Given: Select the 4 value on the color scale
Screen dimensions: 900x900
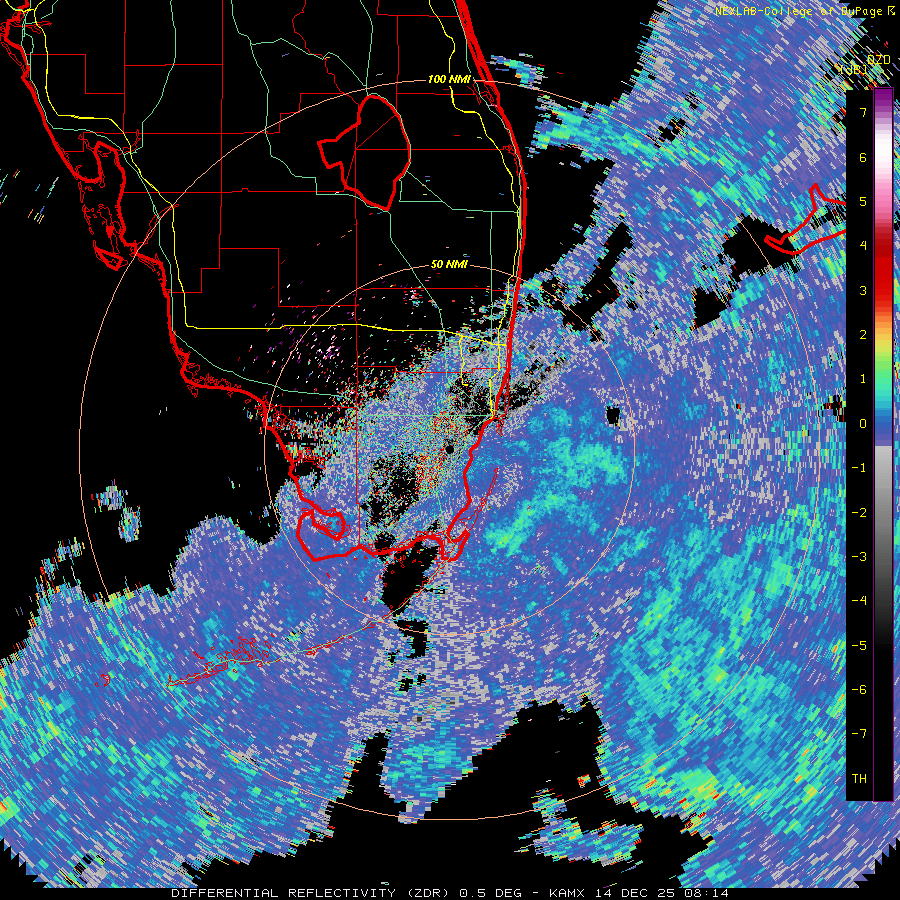Looking at the screenshot, I should click(x=863, y=246).
